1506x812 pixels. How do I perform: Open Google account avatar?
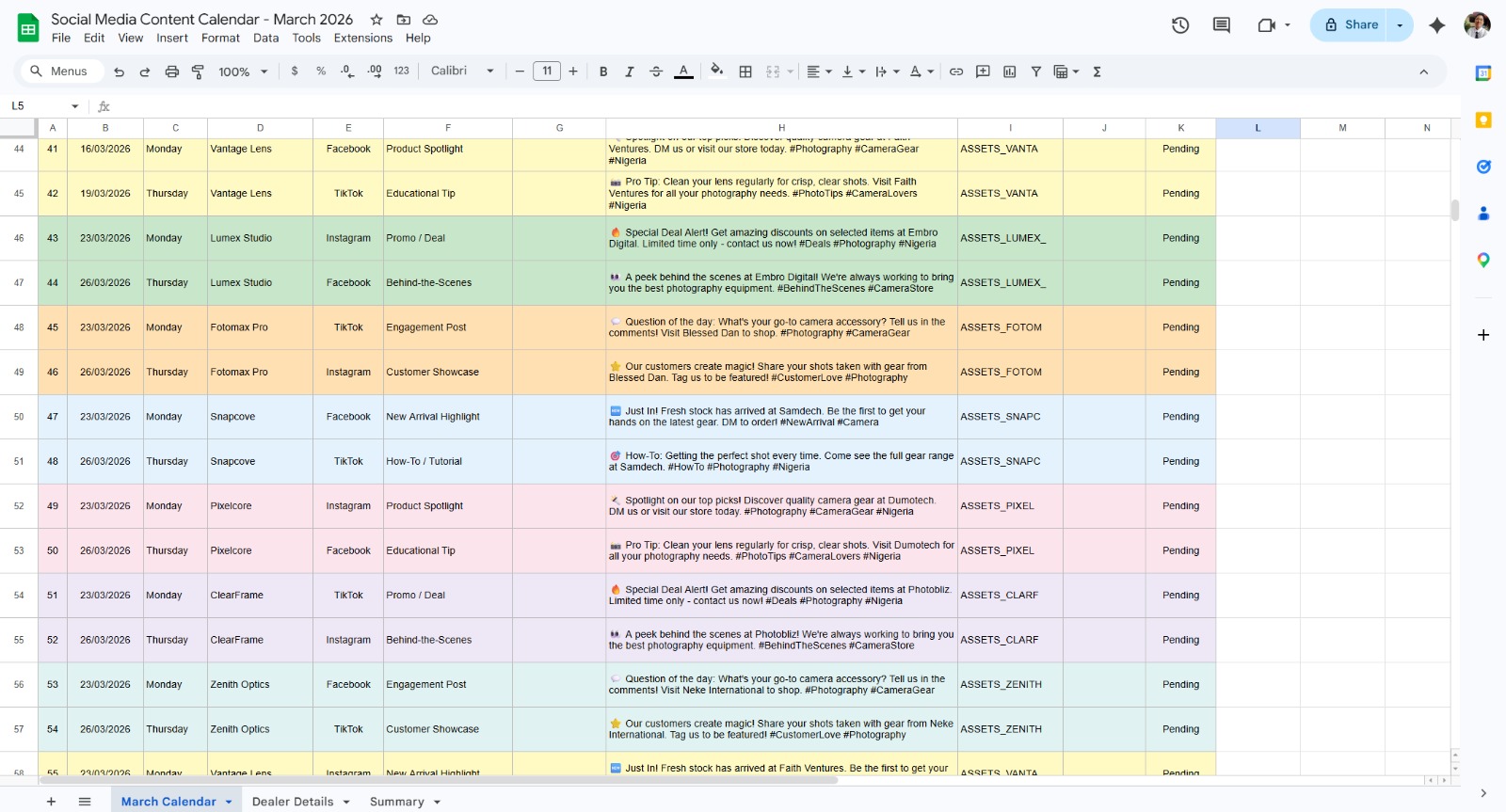(x=1478, y=25)
